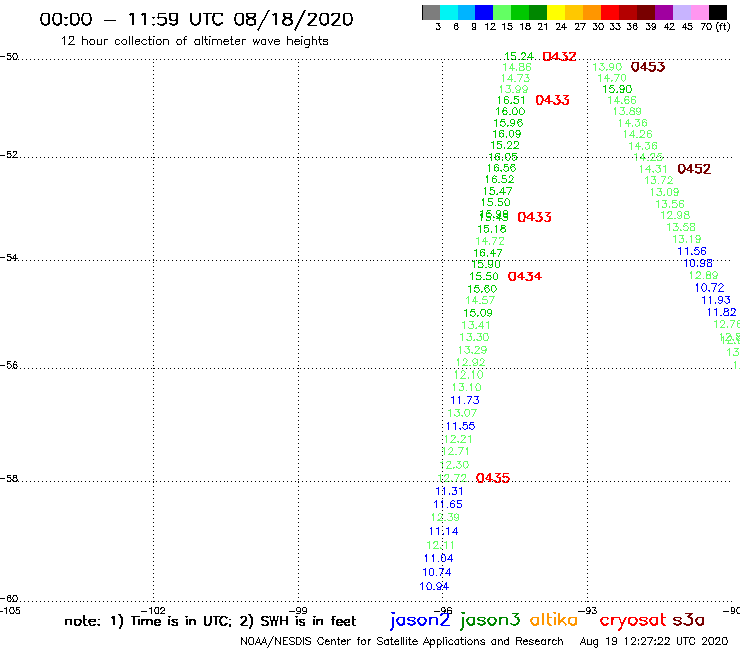Select the wave height value 13.99

(513, 89)
